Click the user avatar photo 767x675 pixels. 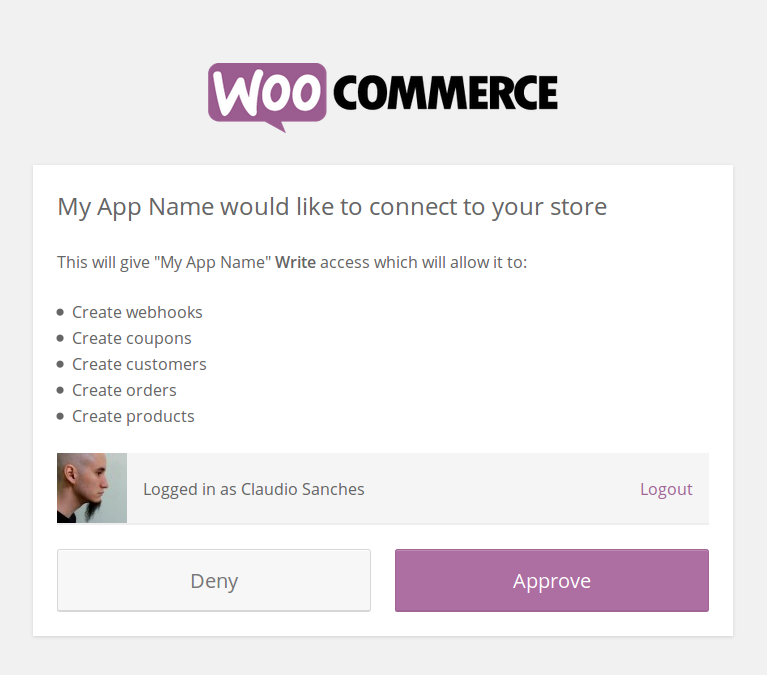click(x=92, y=488)
